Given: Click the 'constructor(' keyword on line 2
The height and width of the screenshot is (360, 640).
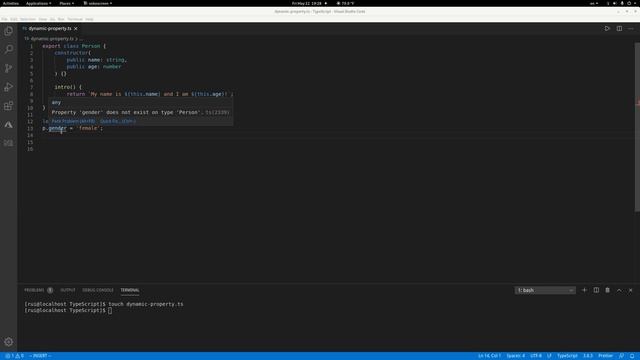Looking at the screenshot, I should pyautogui.click(x=73, y=53).
